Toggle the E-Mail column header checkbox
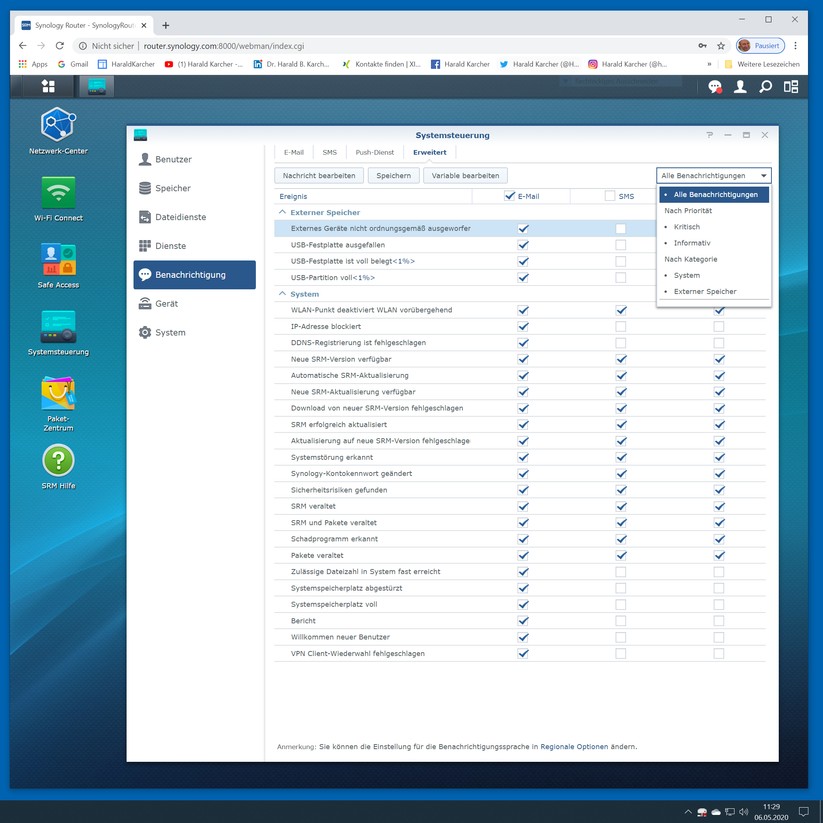The image size is (823, 823). [510, 196]
